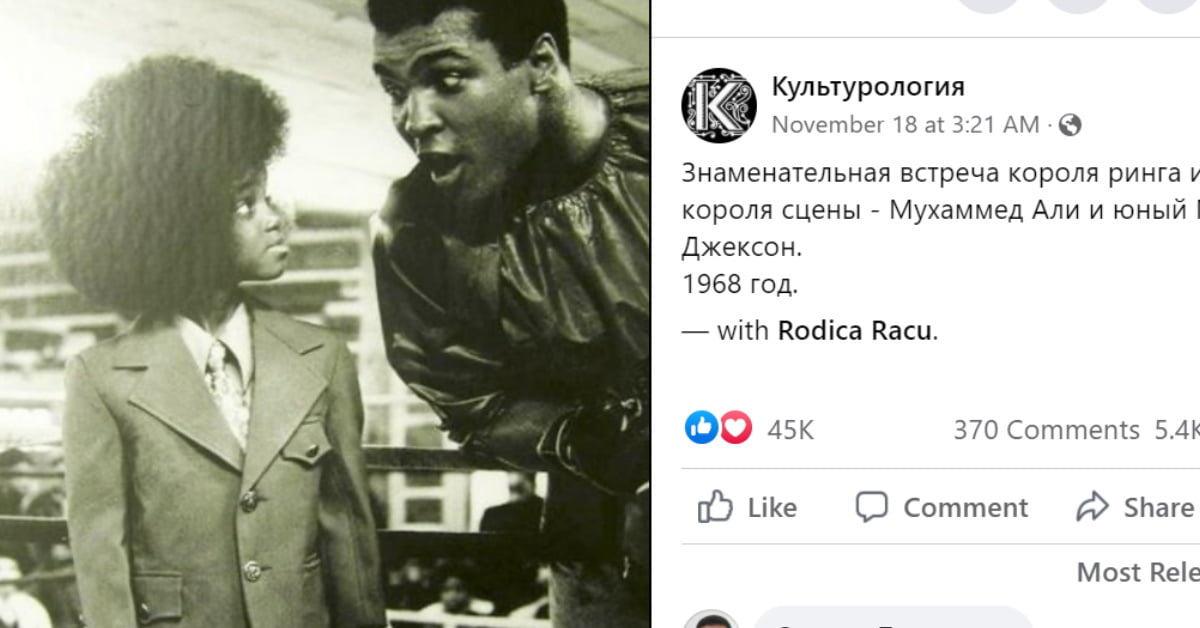Open the black-and-white boxing ring photo
Viewport: 1200px width, 628px height.
point(325,314)
